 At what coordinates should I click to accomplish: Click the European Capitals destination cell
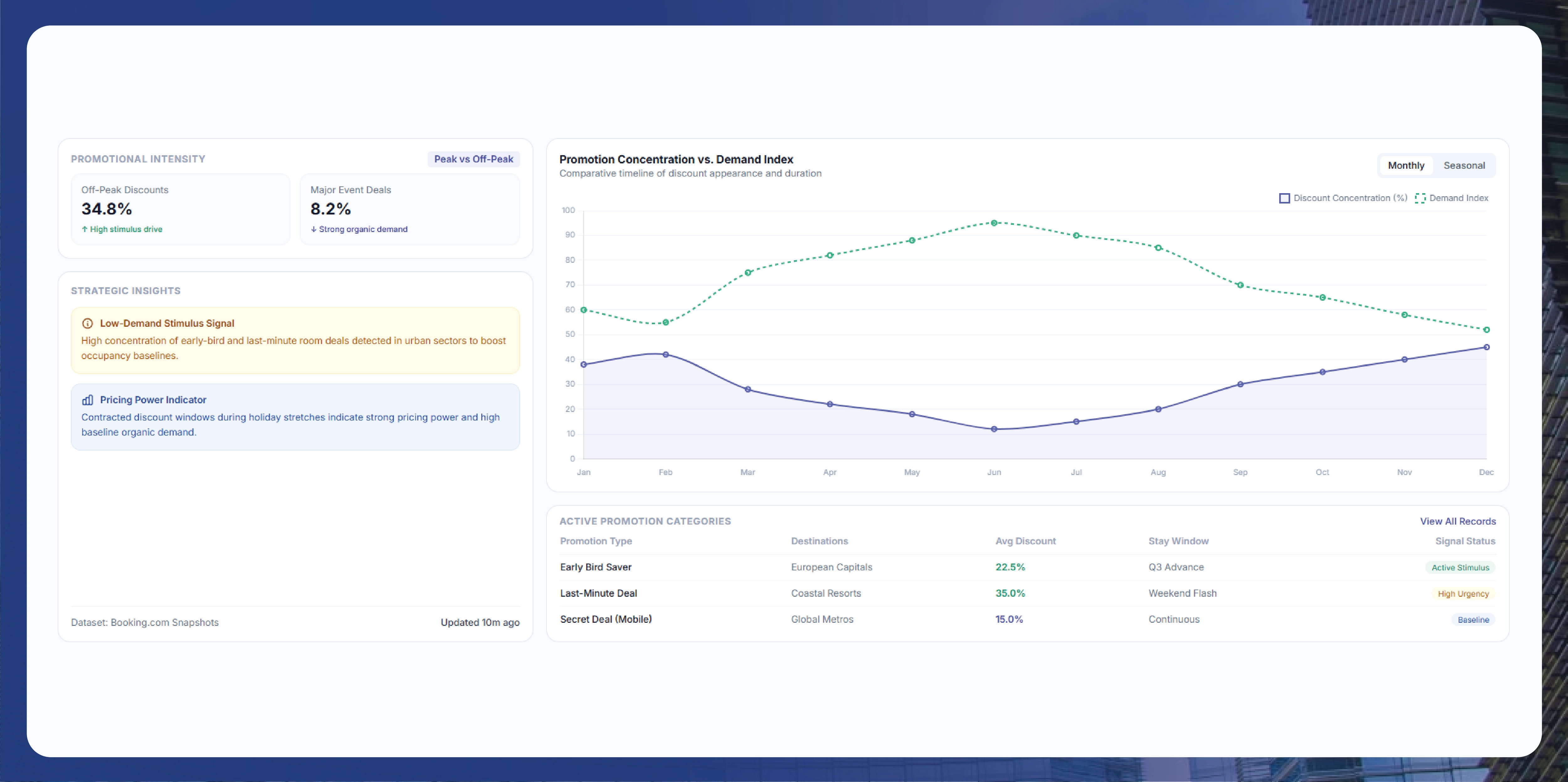tap(832, 567)
